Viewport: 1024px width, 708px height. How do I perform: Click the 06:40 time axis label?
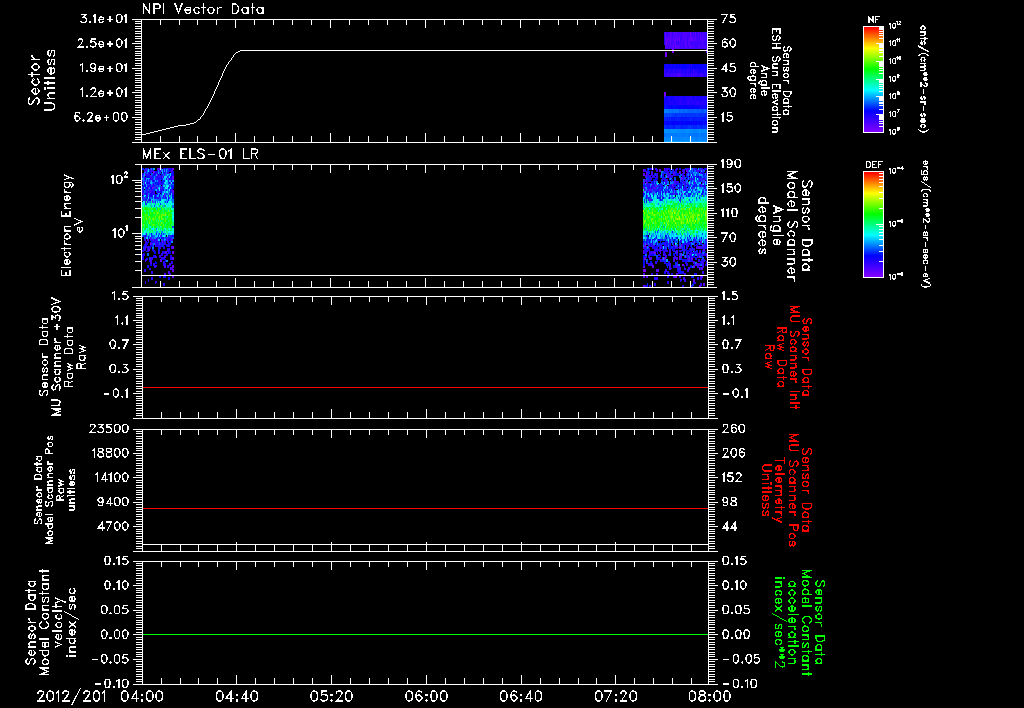pos(520,696)
